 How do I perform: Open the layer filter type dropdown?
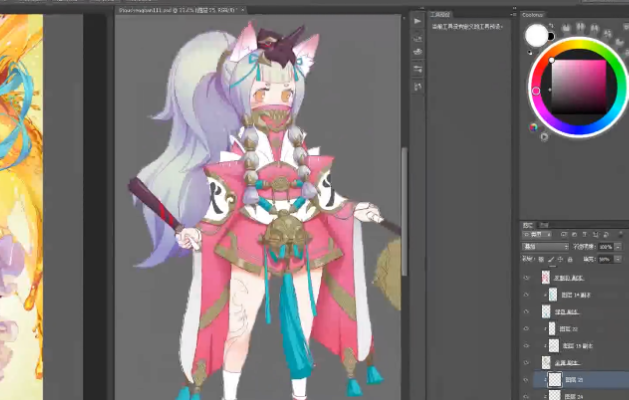point(537,234)
